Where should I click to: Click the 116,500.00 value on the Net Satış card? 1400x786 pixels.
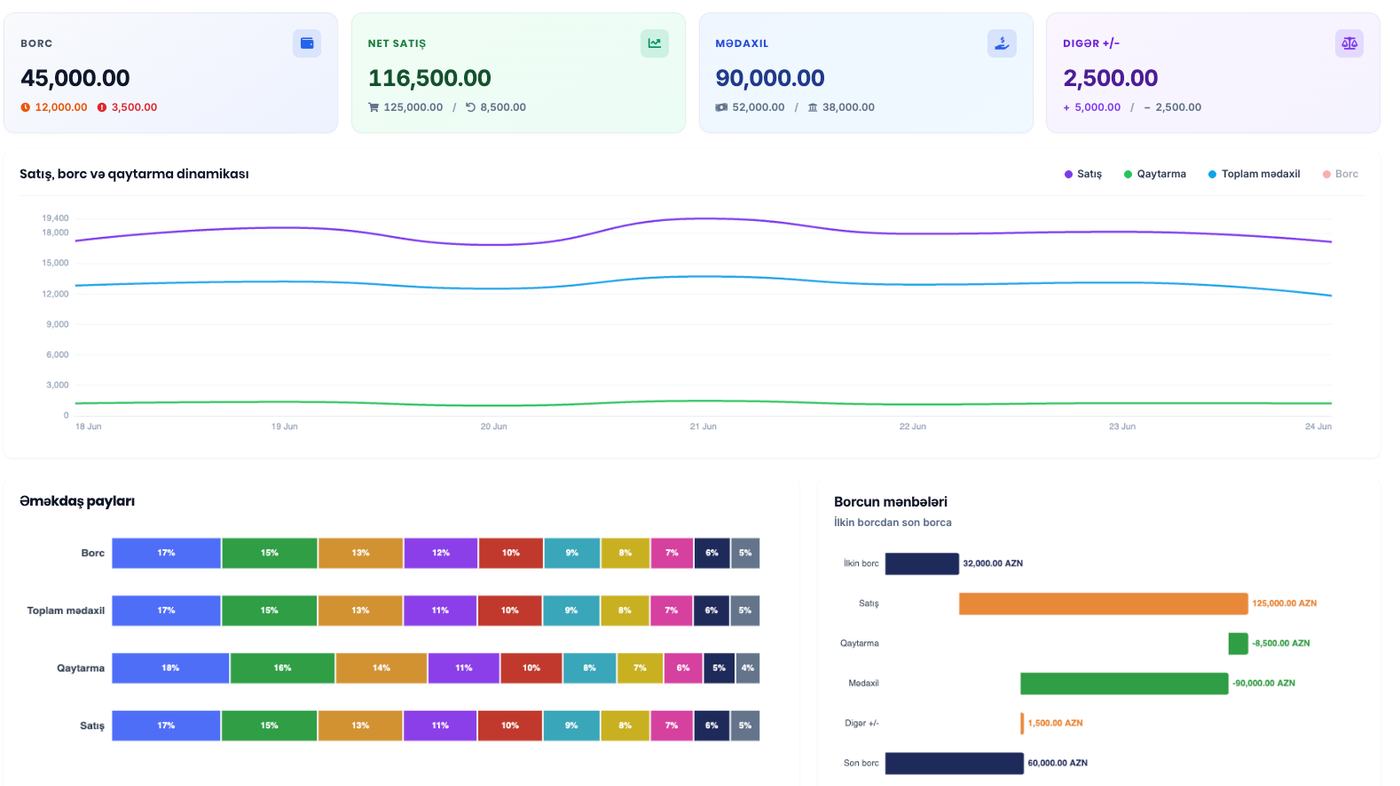pyautogui.click(x=429, y=78)
